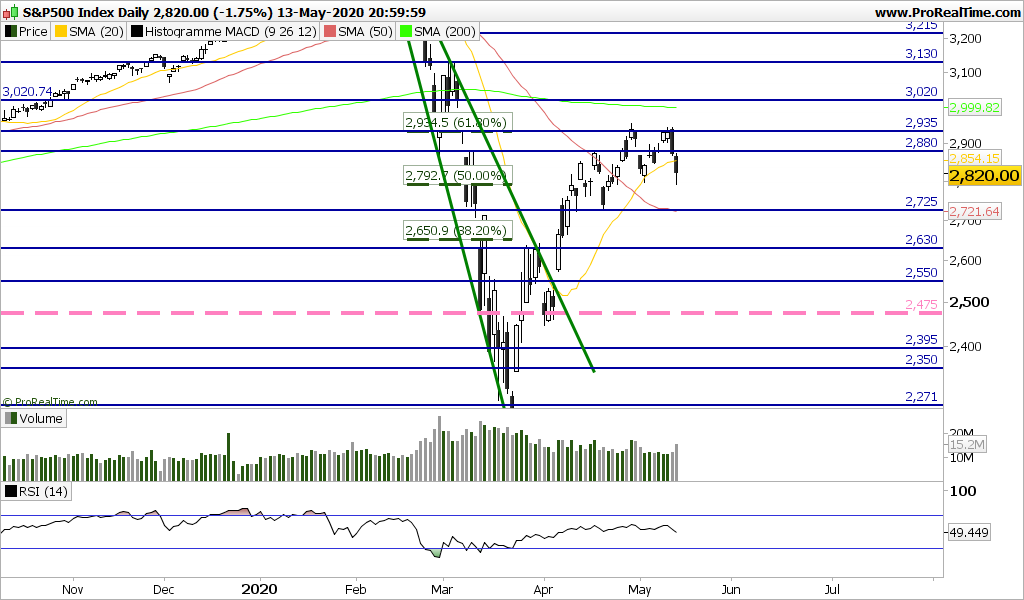Click the yellow 2,854.15 SMA value tag
Screen dimensions: 1024x600
[974, 159]
